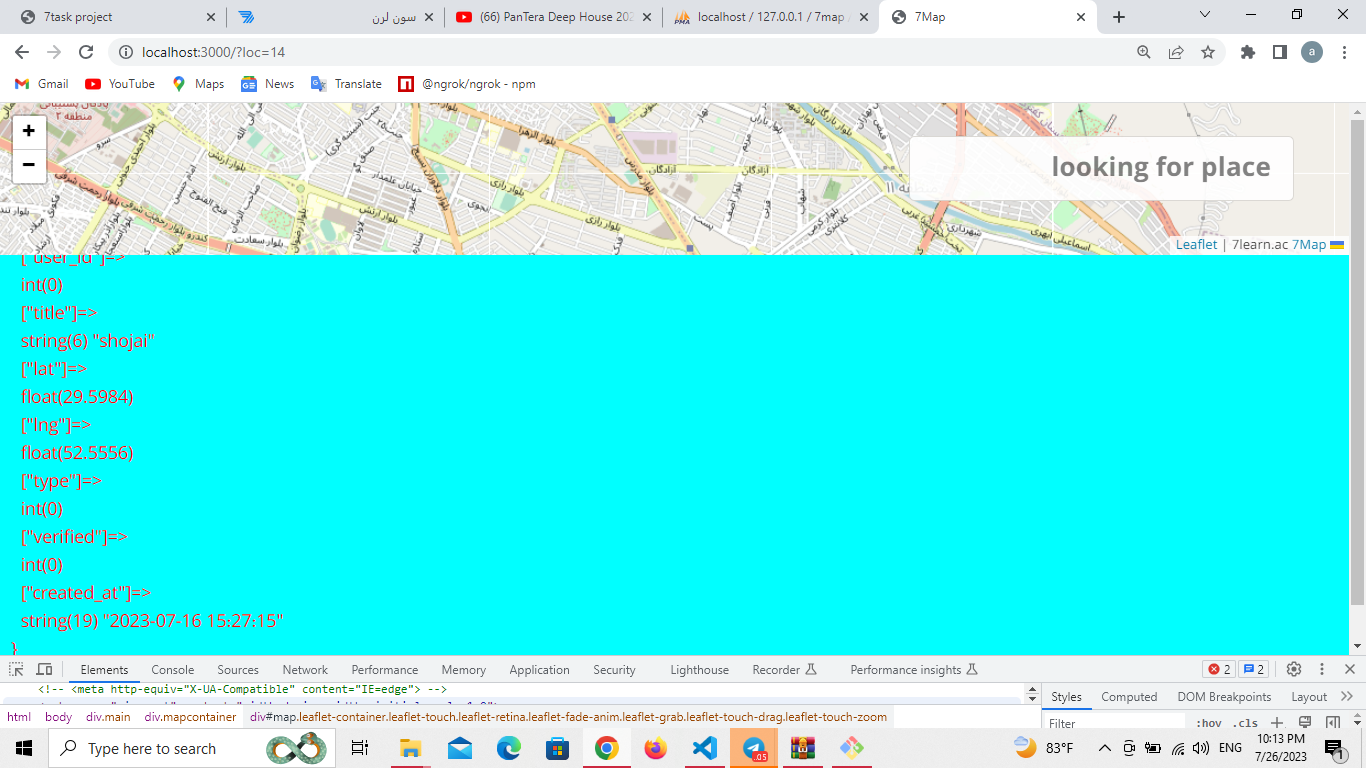Open the DevTools Application tab

coord(539,670)
